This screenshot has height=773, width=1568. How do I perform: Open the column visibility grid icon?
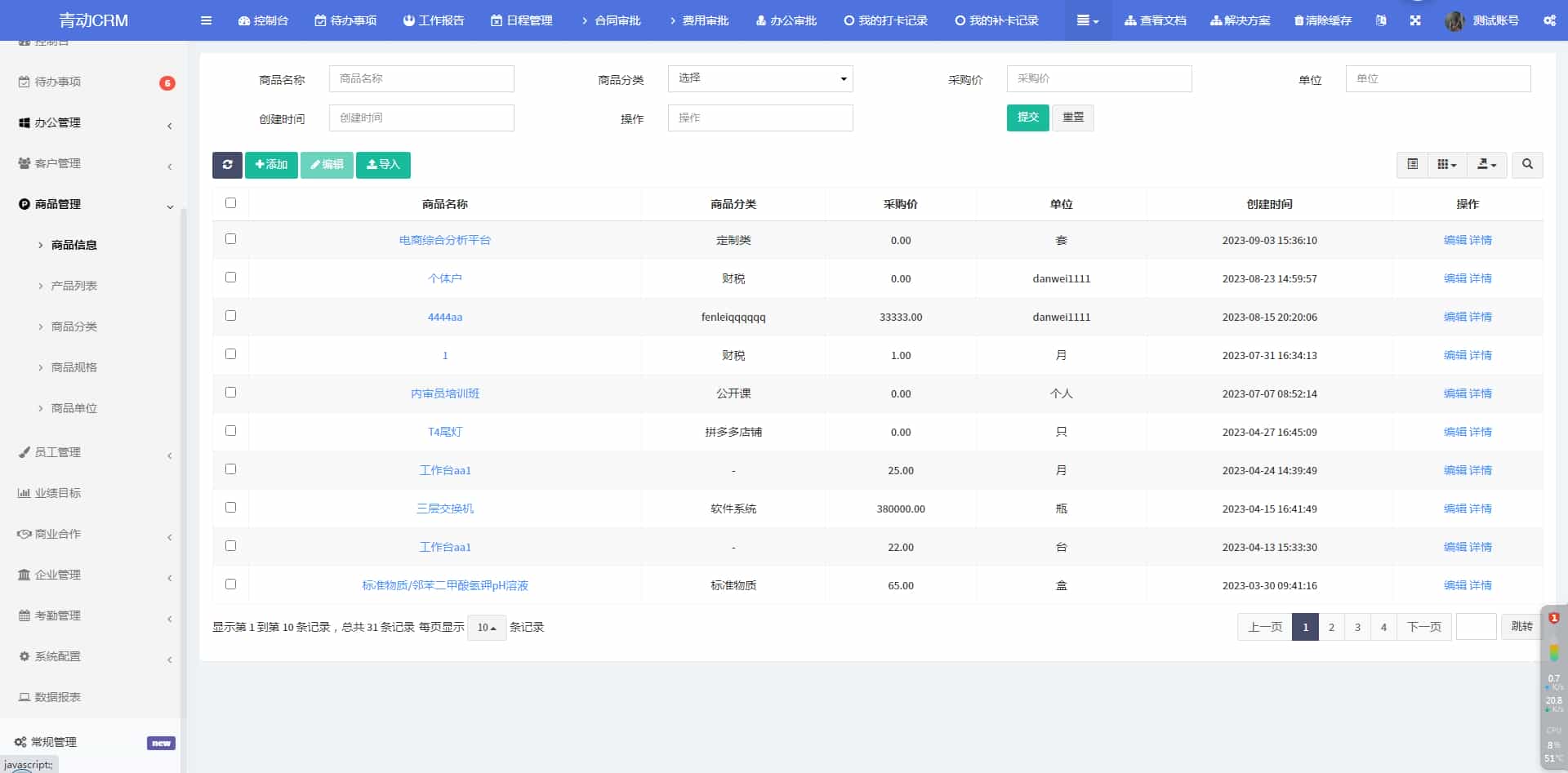pyautogui.click(x=1446, y=165)
